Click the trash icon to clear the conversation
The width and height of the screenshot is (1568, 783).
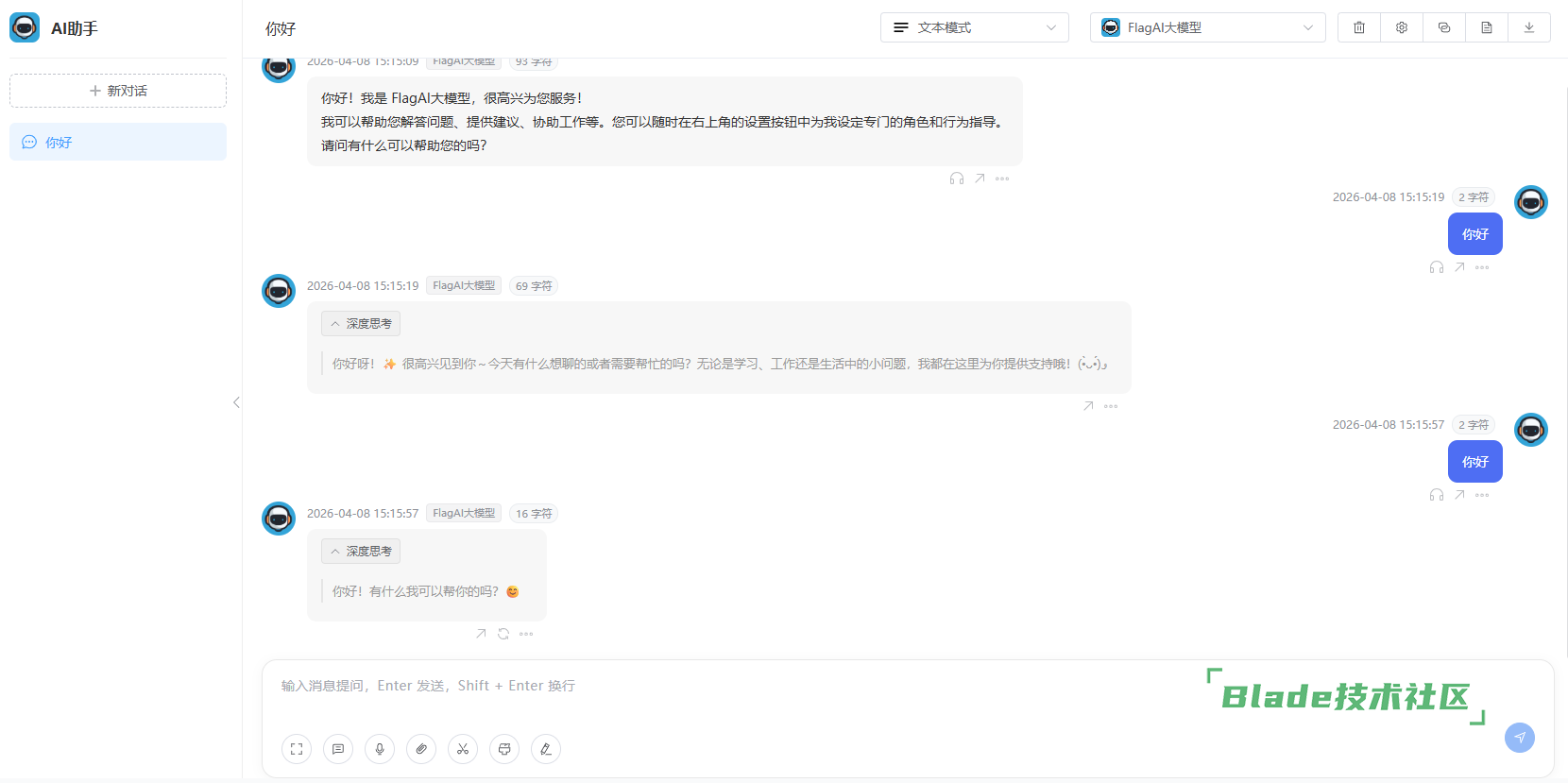tap(1359, 27)
